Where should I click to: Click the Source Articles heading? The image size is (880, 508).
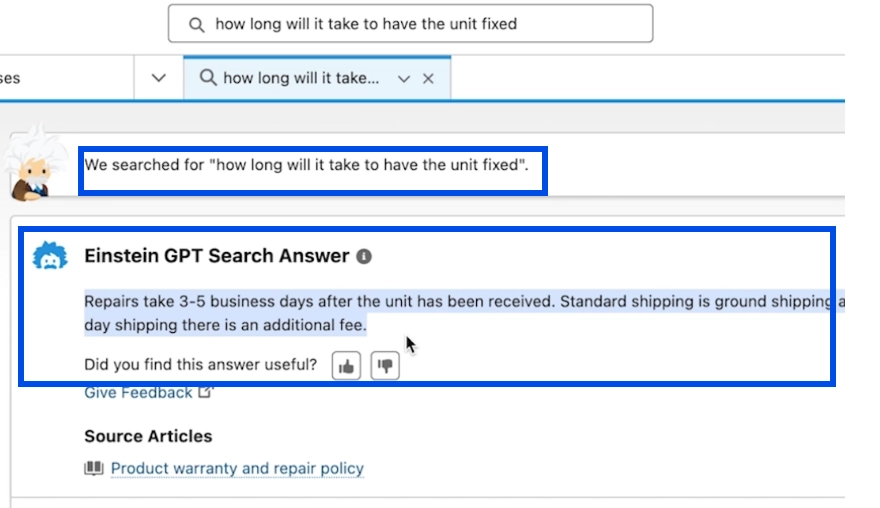[148, 436]
